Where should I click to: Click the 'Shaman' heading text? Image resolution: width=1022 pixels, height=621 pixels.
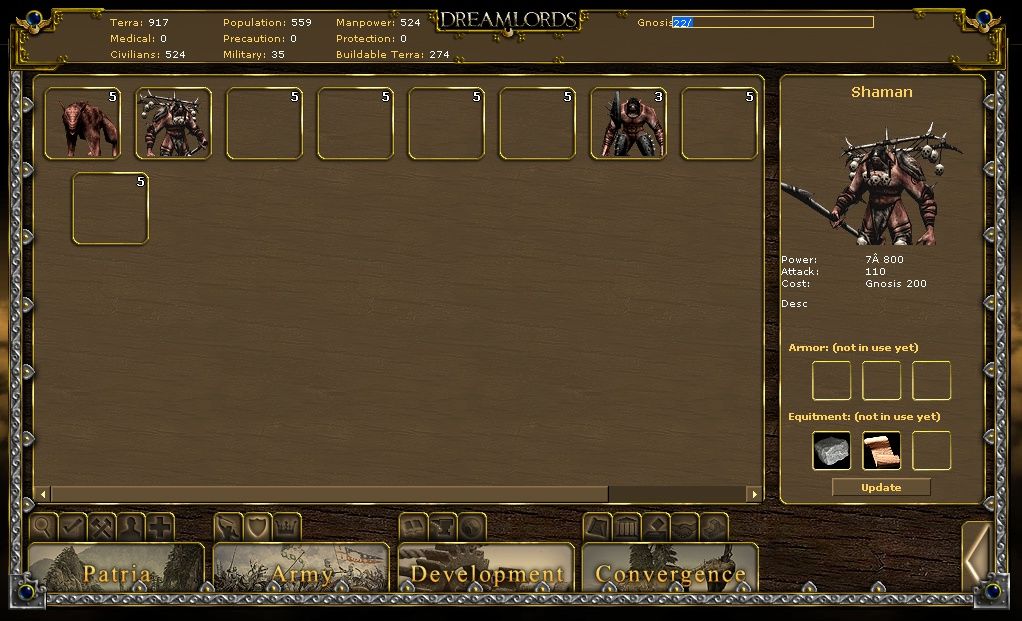click(x=881, y=92)
